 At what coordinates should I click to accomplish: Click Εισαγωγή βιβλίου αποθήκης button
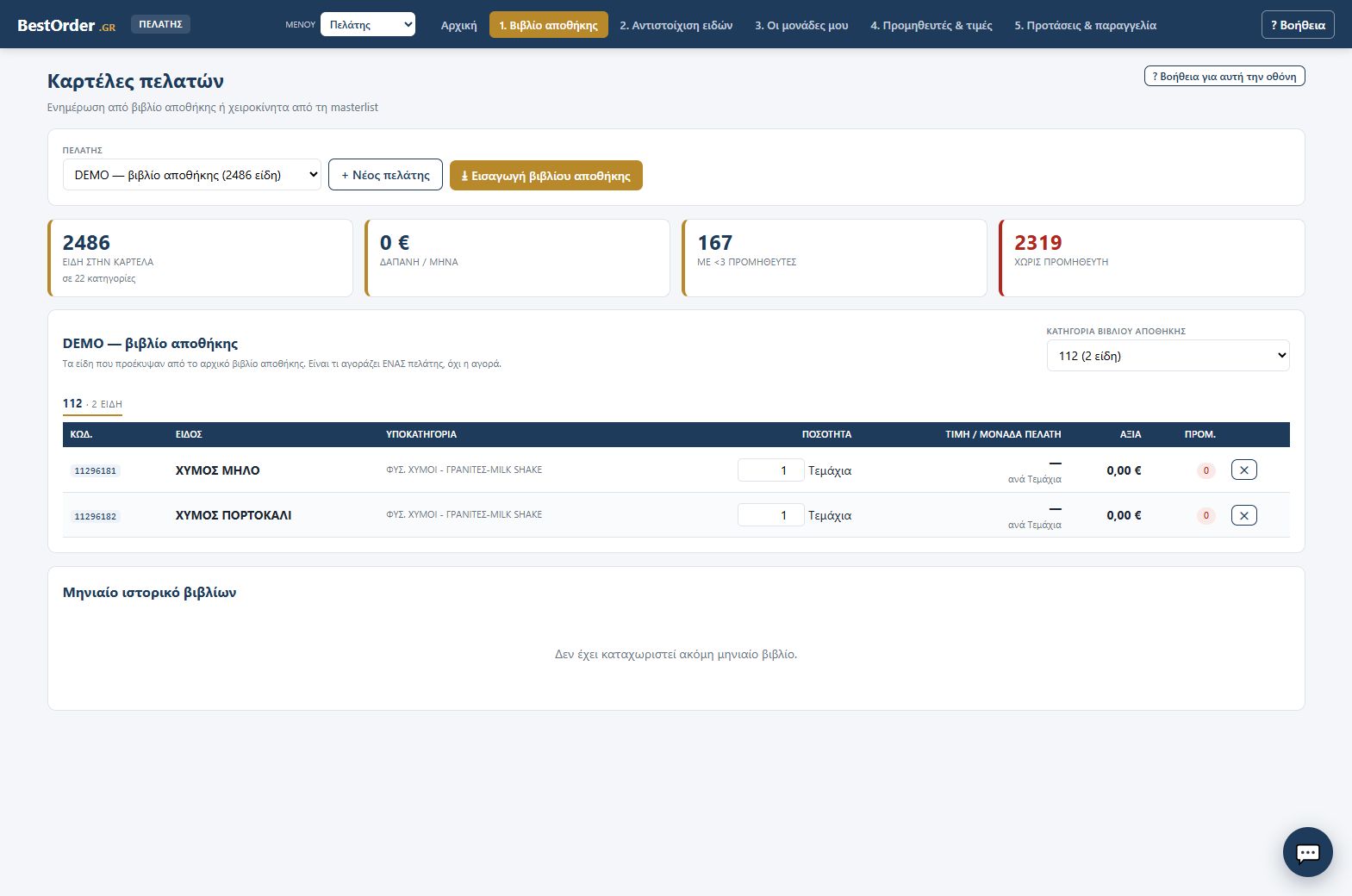[x=546, y=175]
